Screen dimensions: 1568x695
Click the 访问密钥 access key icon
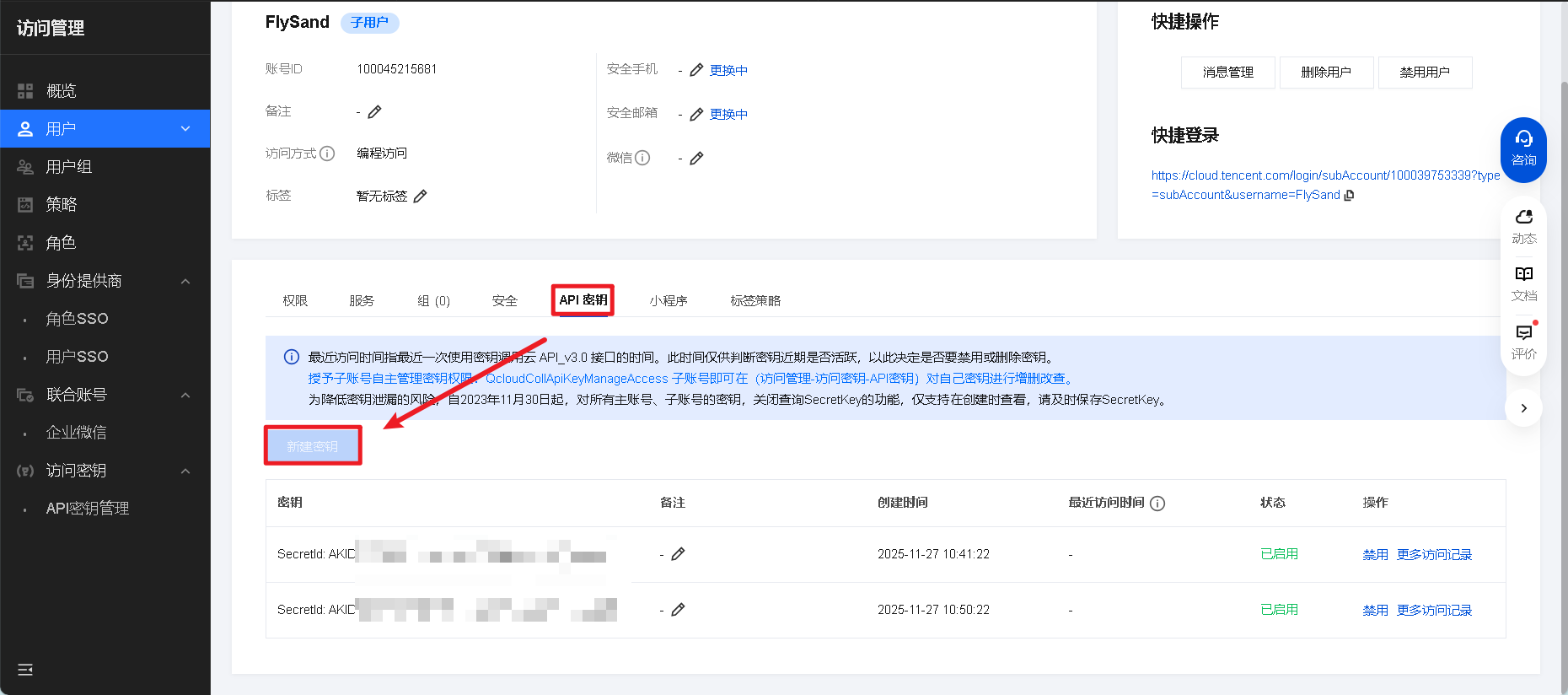pyautogui.click(x=25, y=471)
